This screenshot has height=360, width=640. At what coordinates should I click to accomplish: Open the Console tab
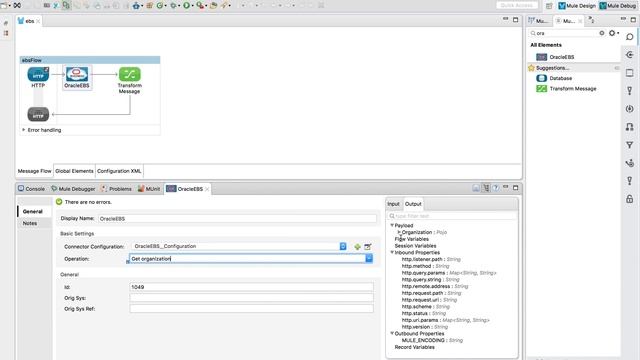click(31, 189)
